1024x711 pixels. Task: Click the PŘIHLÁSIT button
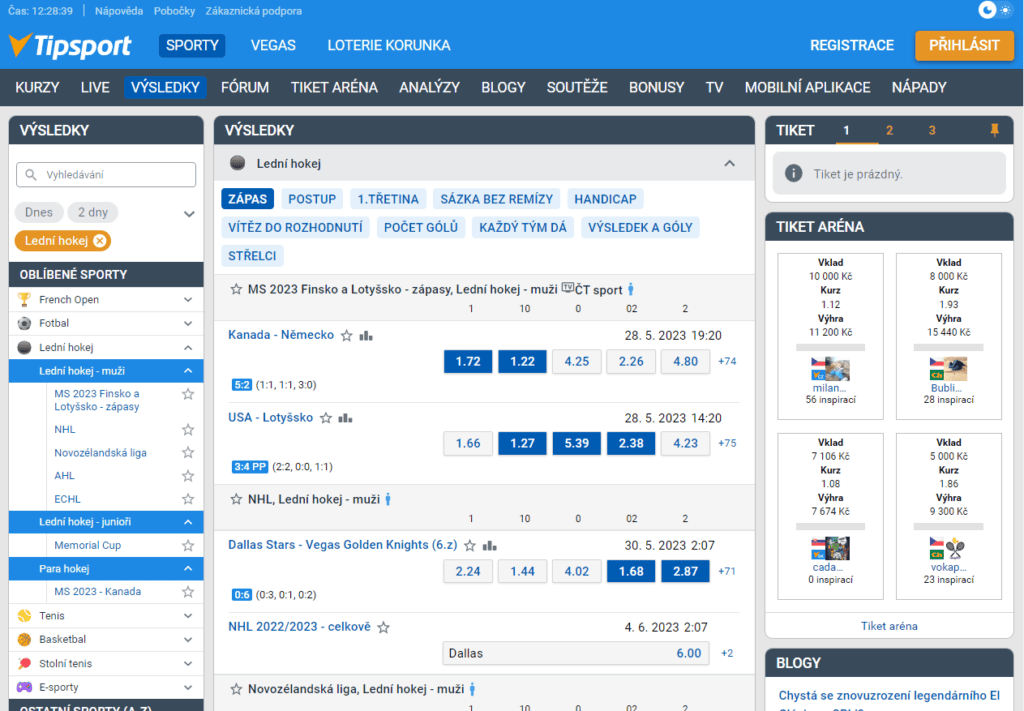964,45
